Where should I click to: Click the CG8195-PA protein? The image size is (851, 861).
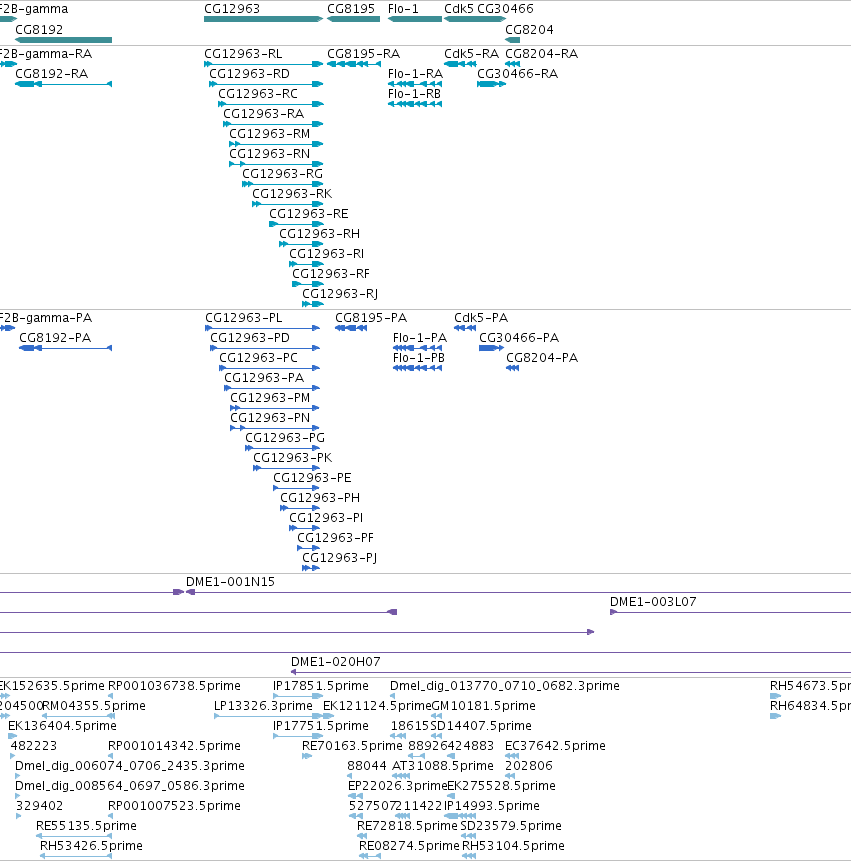(351, 328)
